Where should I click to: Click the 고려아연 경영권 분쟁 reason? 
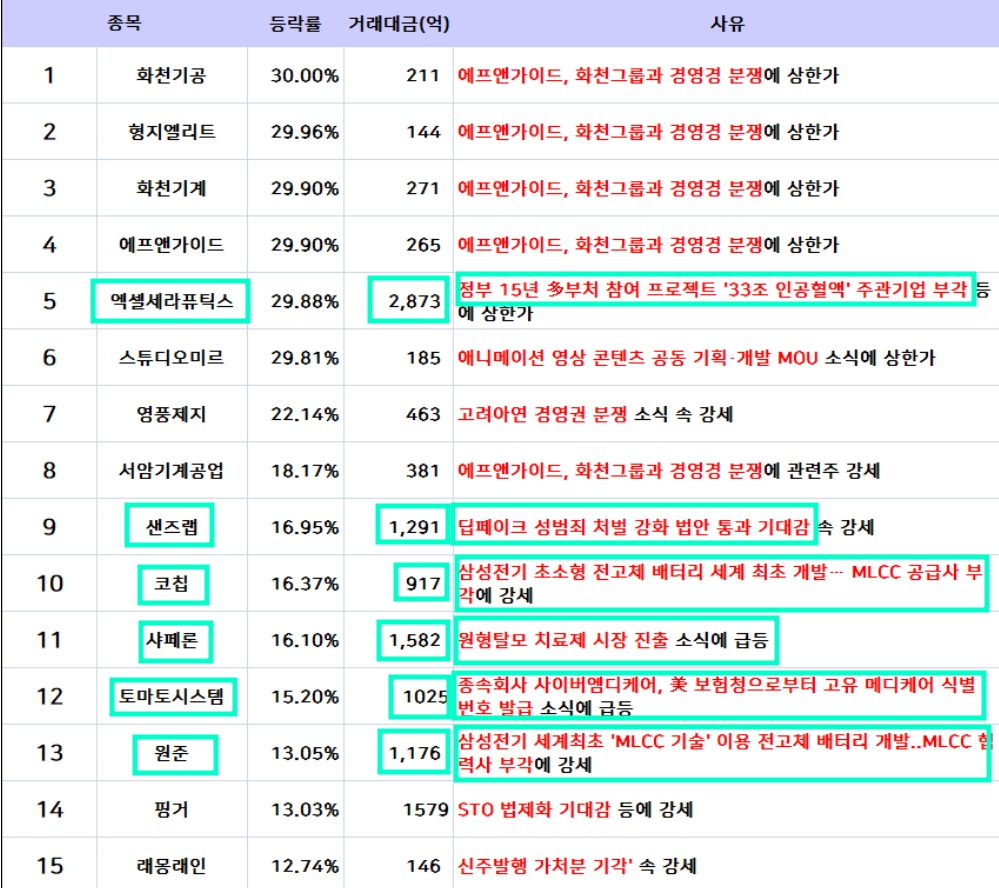click(x=594, y=414)
